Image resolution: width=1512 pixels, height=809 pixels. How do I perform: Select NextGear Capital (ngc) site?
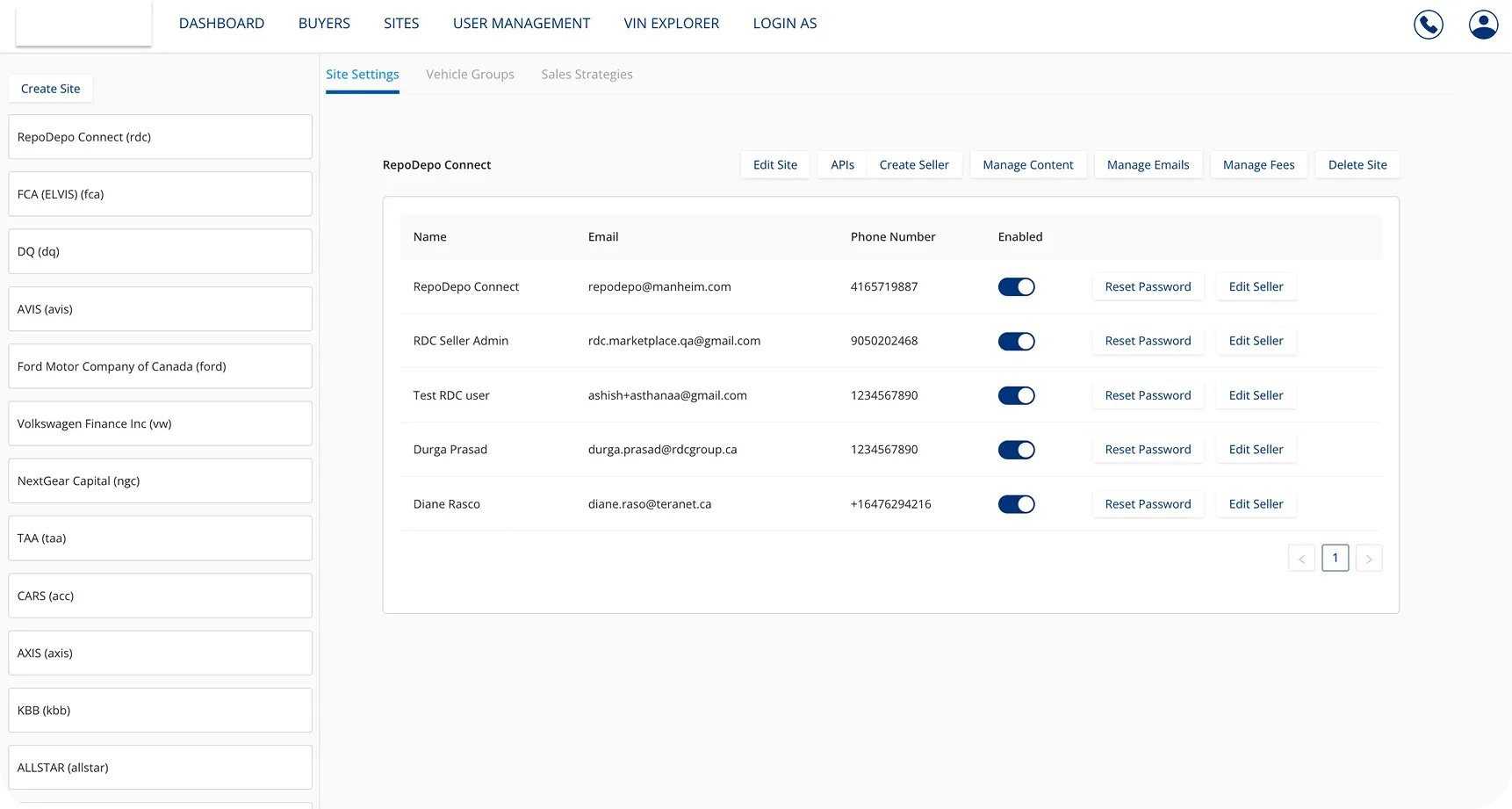click(160, 481)
